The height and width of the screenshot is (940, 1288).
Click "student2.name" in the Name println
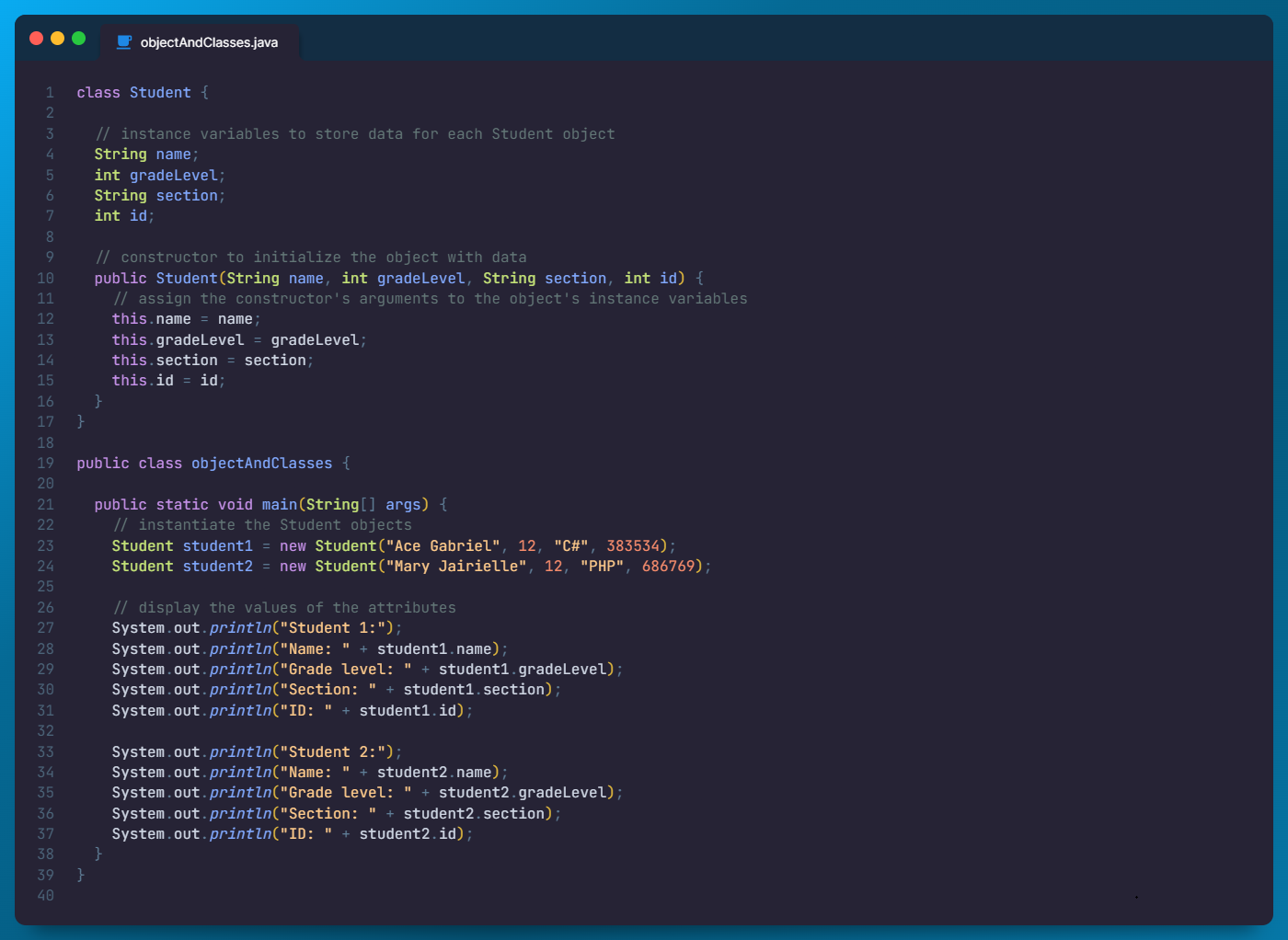pos(434,773)
